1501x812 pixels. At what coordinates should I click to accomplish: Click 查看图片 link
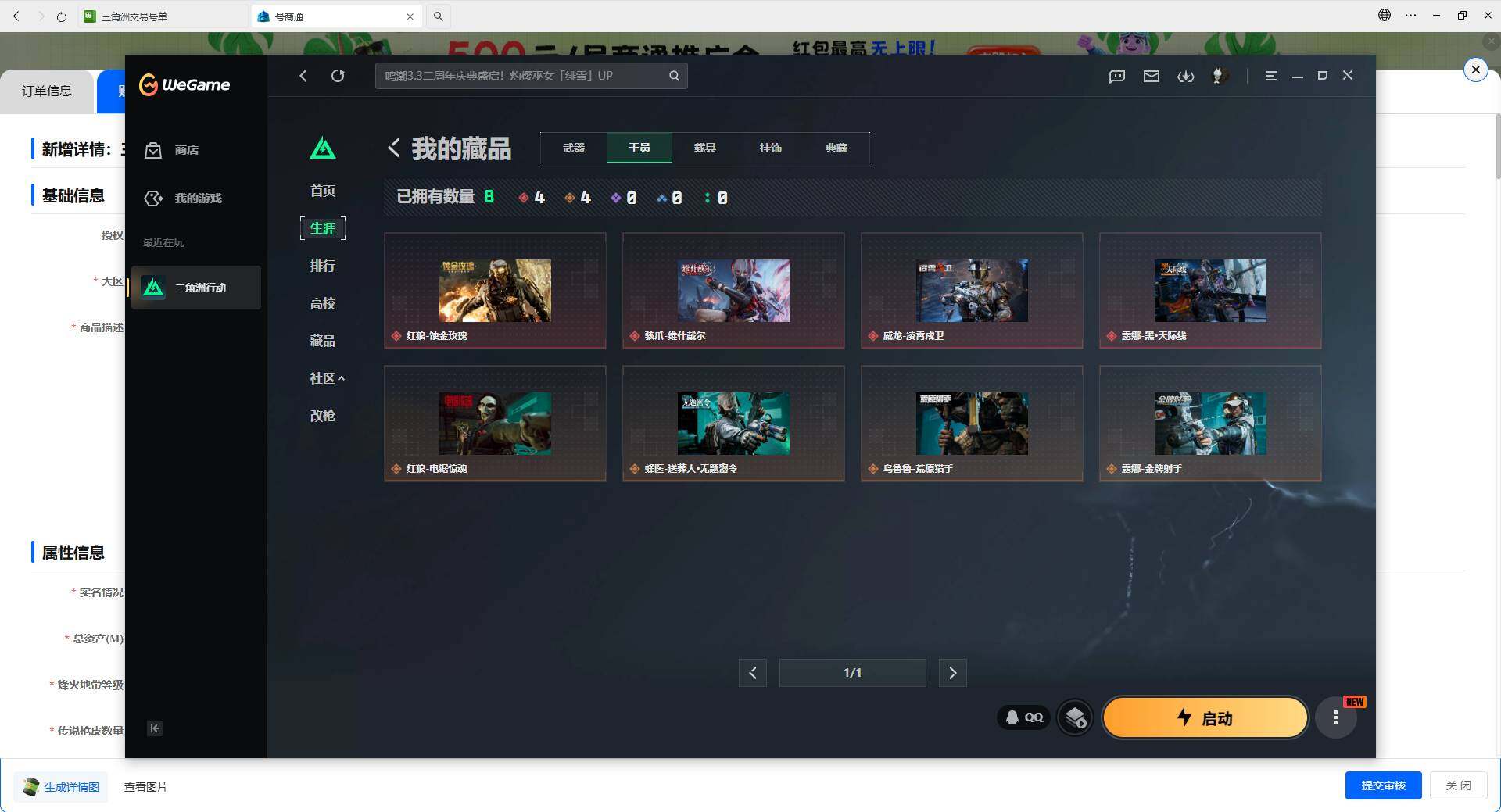coord(146,787)
